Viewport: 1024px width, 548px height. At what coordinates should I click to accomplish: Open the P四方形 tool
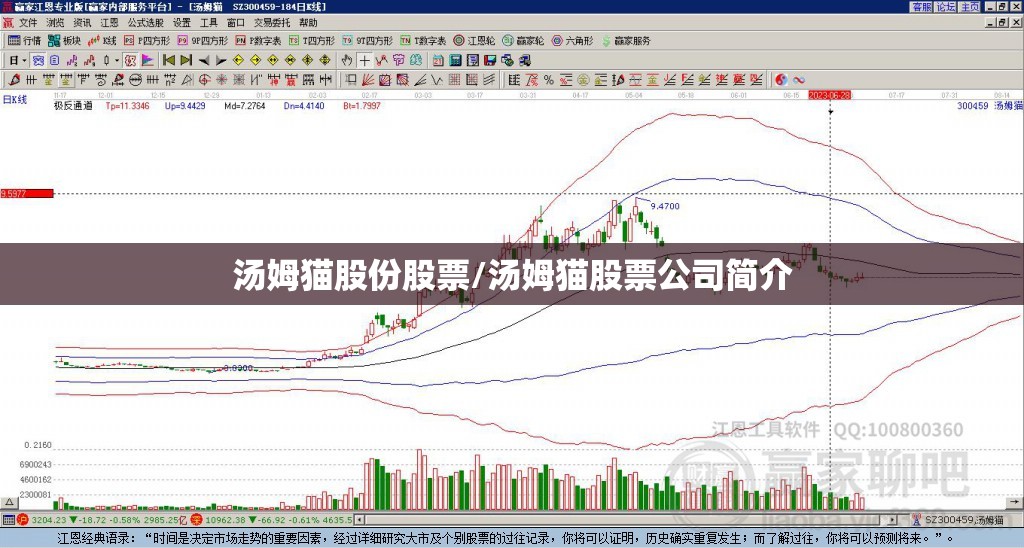coord(147,40)
